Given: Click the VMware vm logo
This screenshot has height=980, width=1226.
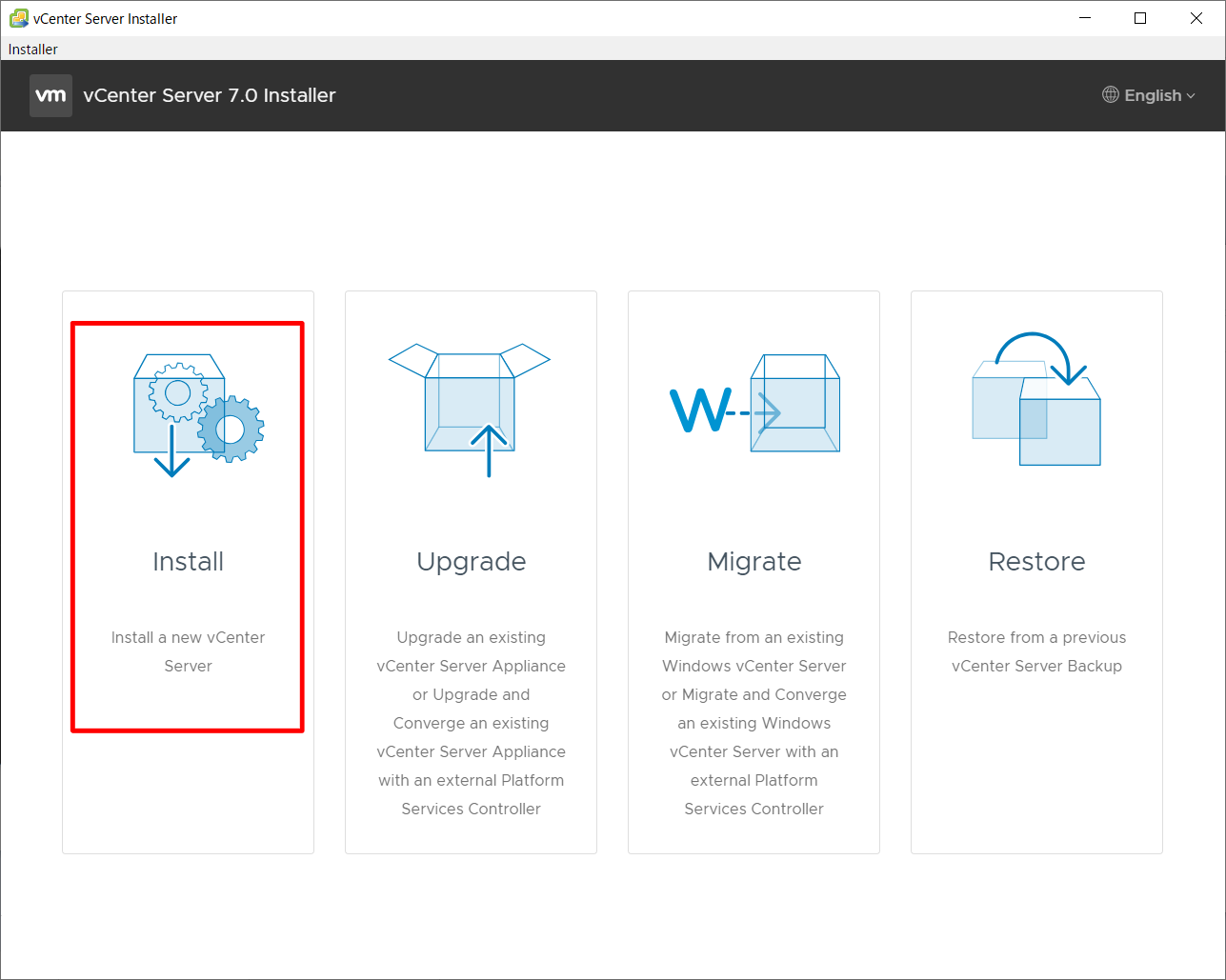Looking at the screenshot, I should [50, 95].
